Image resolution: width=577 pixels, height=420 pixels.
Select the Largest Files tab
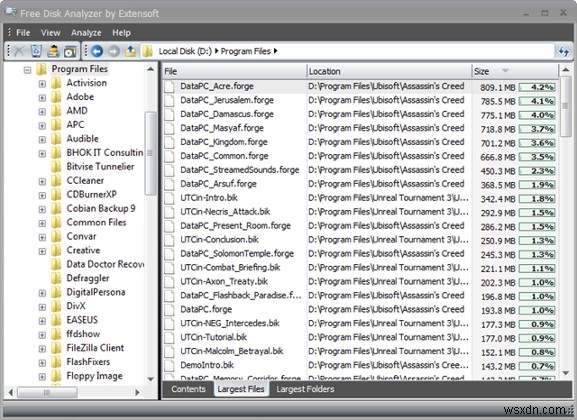pyautogui.click(x=241, y=389)
